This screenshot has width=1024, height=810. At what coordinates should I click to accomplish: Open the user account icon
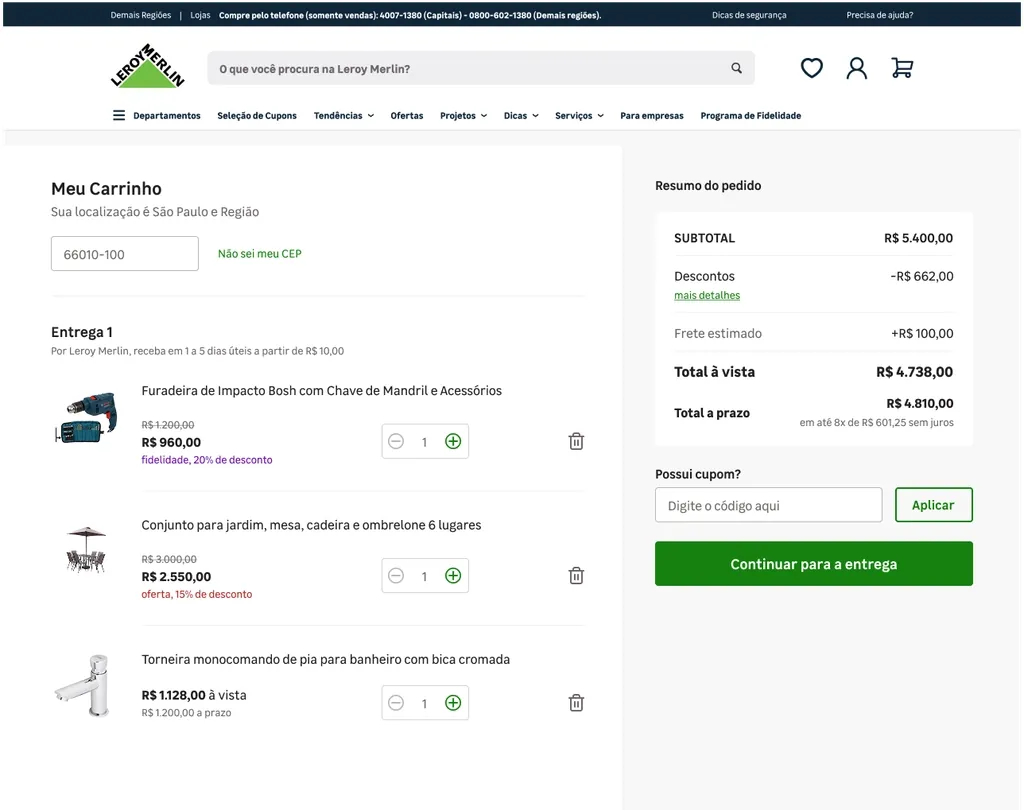pyautogui.click(x=857, y=68)
